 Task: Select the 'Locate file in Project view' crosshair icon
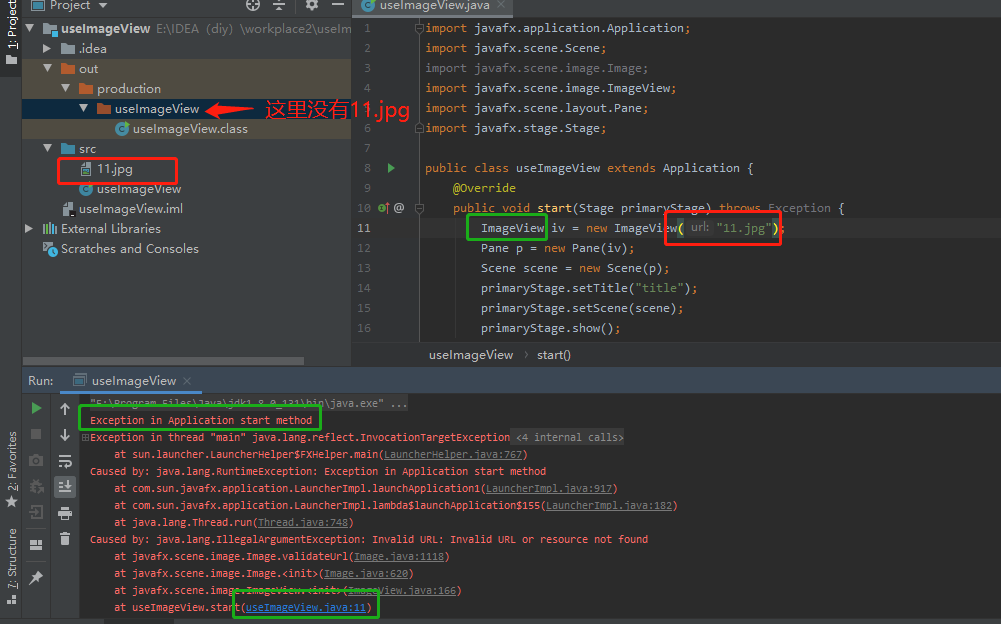[x=253, y=5]
